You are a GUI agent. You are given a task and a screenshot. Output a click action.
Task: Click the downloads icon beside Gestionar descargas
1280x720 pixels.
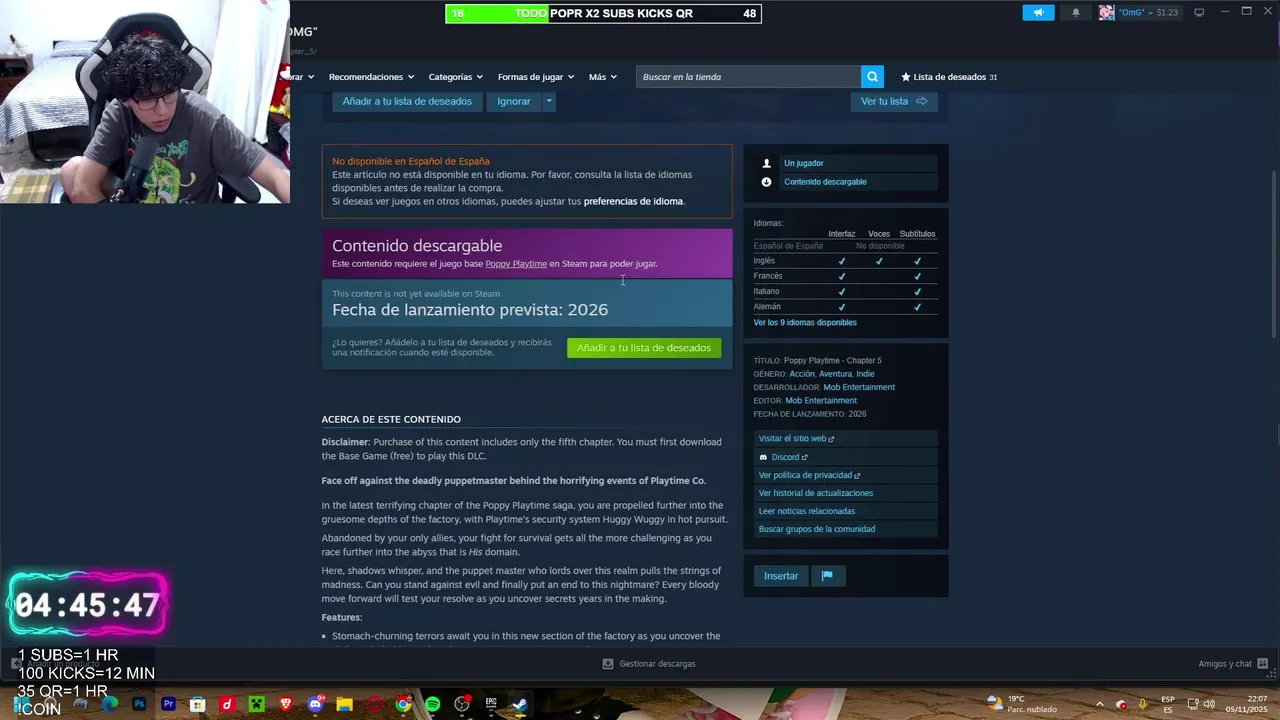(x=607, y=664)
